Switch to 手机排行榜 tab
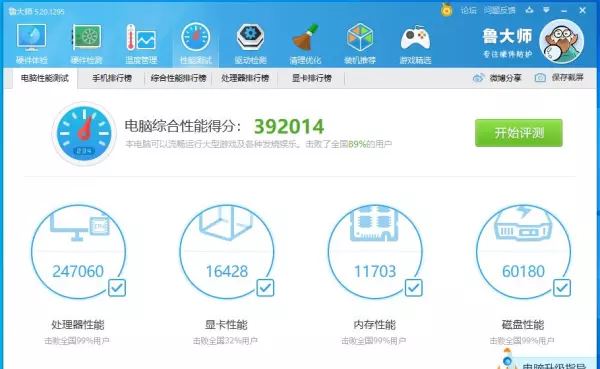 (x=112, y=78)
